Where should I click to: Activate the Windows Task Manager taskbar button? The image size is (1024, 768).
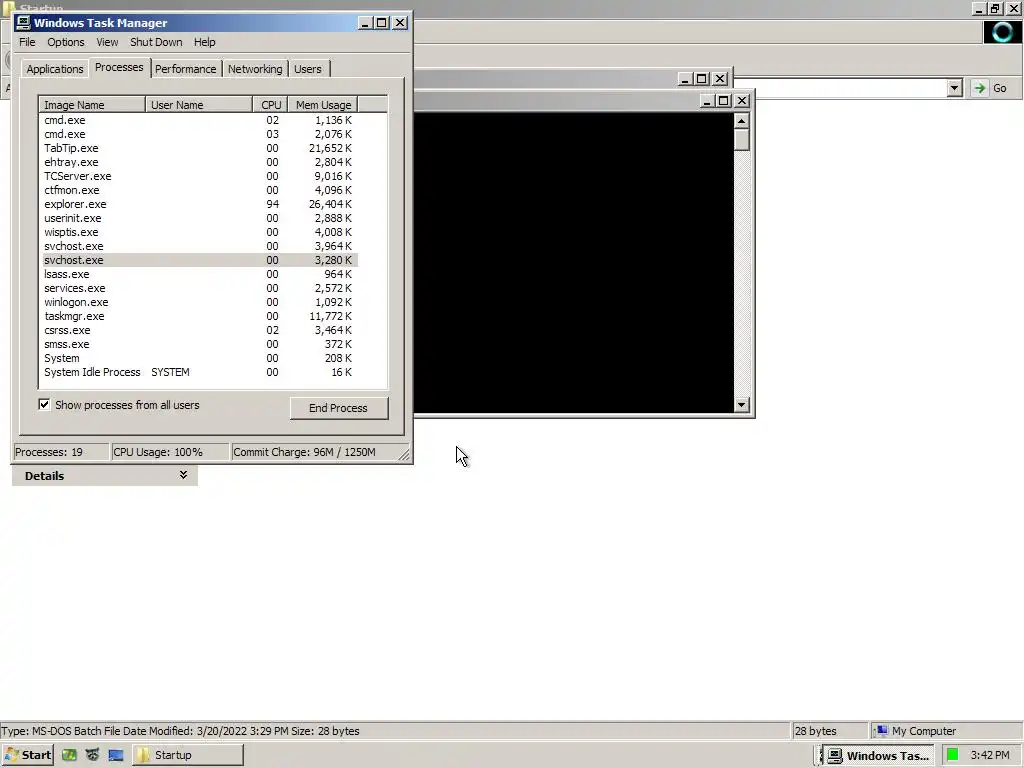click(x=878, y=756)
